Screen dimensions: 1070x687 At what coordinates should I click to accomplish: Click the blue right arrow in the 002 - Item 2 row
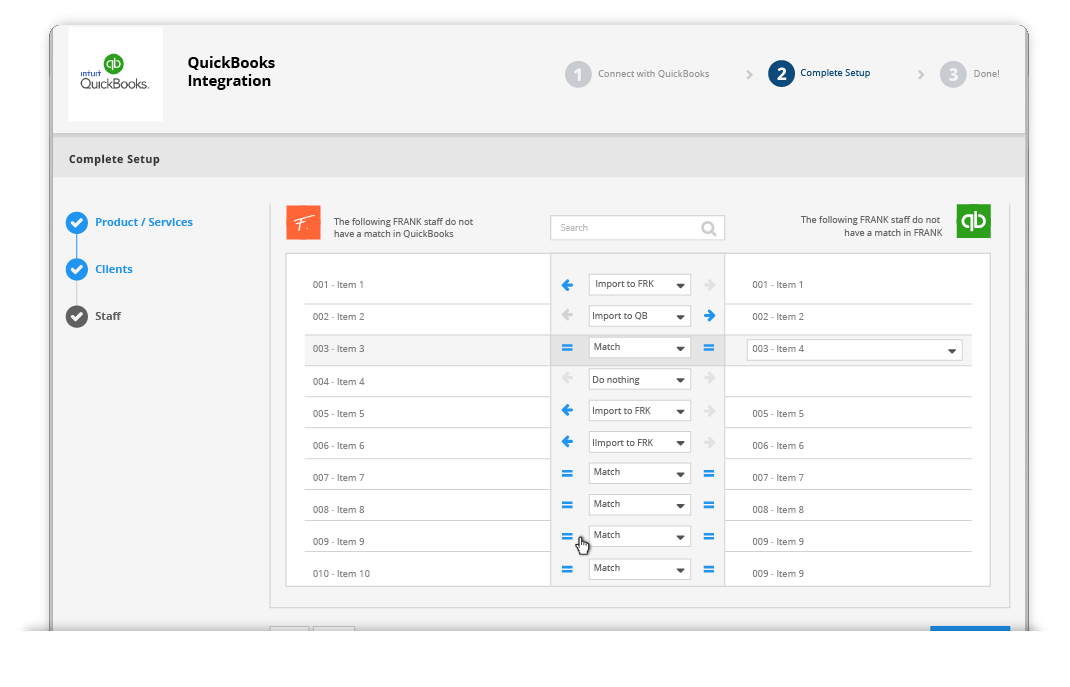(709, 315)
